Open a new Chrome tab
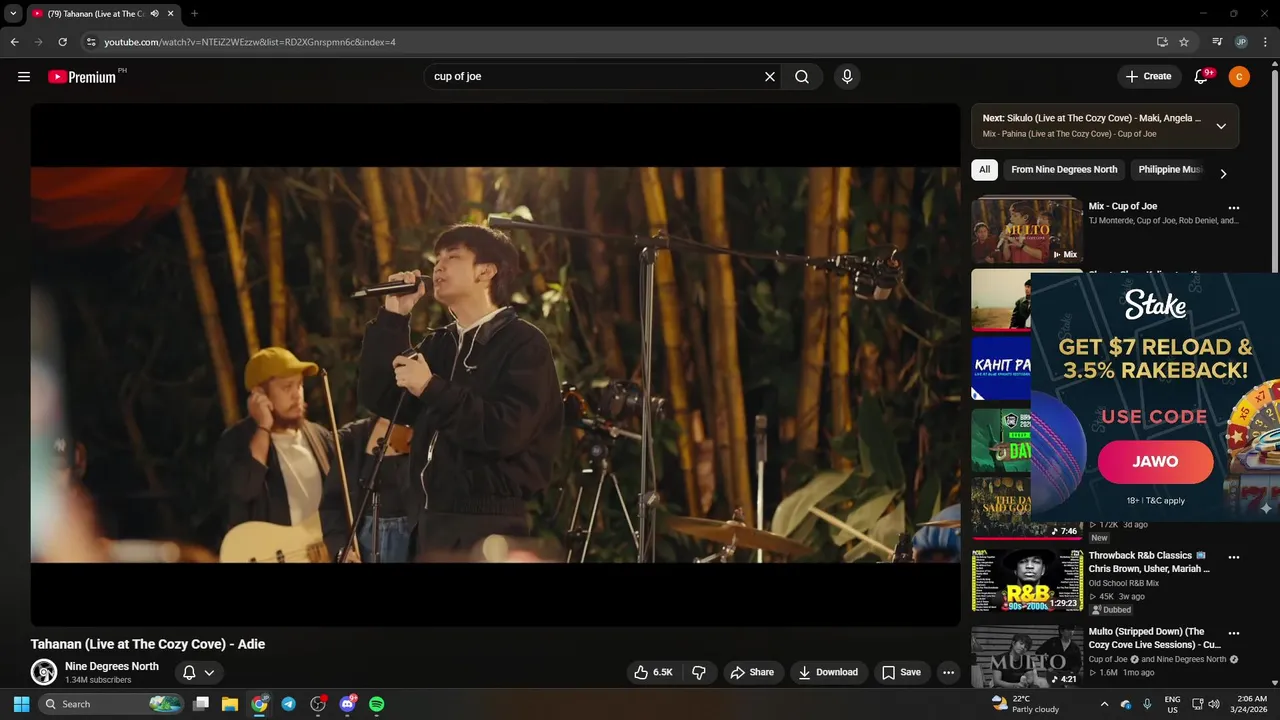The height and width of the screenshot is (720, 1280). tap(194, 14)
